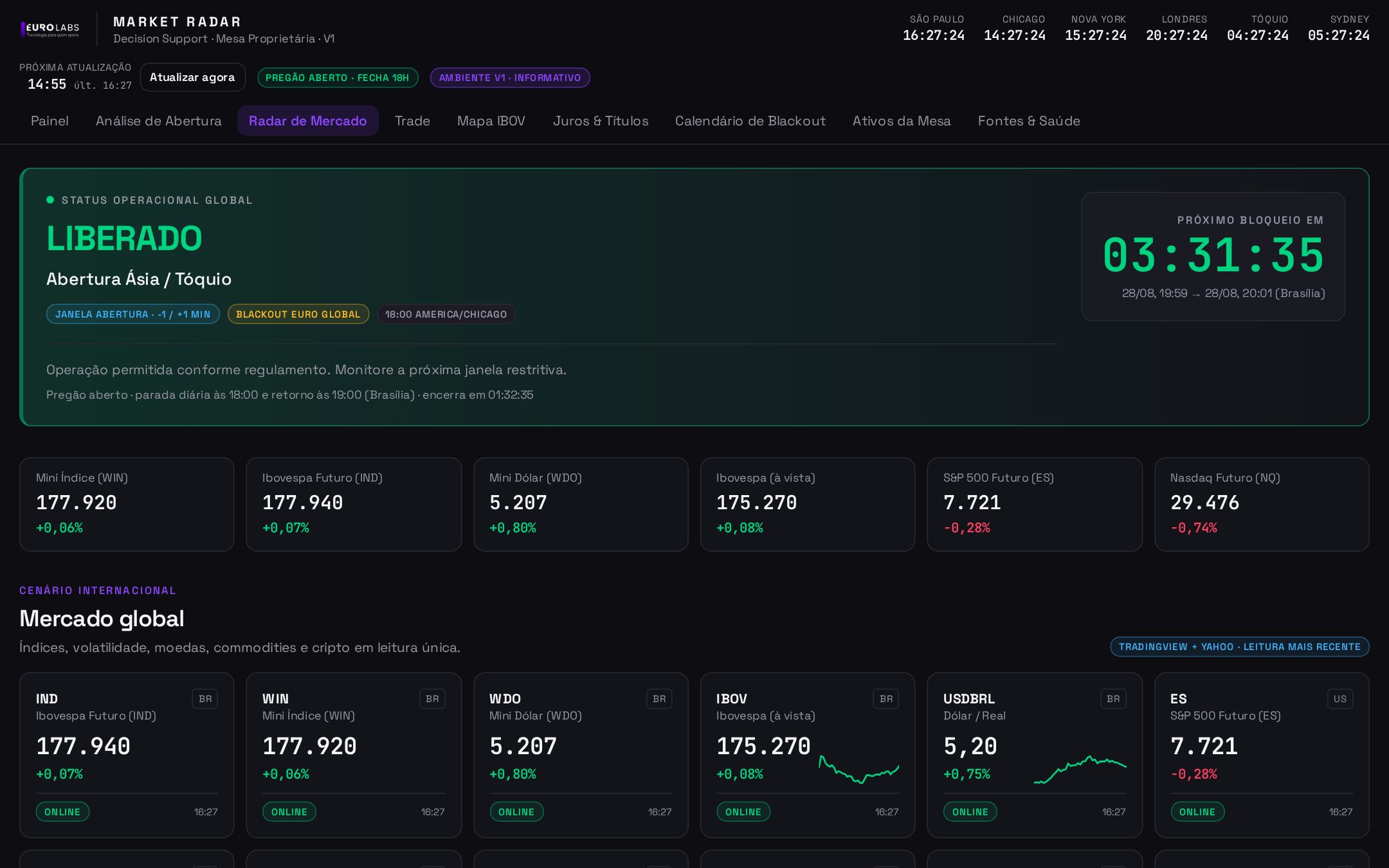Click ONLINE badge on IND card
The height and width of the screenshot is (868, 1389).
(62, 812)
